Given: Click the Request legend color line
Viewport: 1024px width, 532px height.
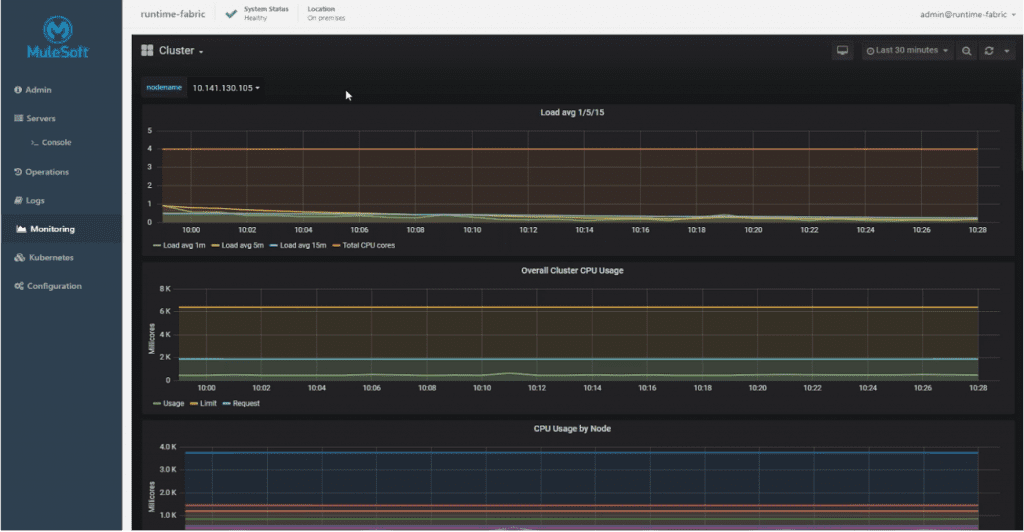Looking at the screenshot, I should click(227, 404).
